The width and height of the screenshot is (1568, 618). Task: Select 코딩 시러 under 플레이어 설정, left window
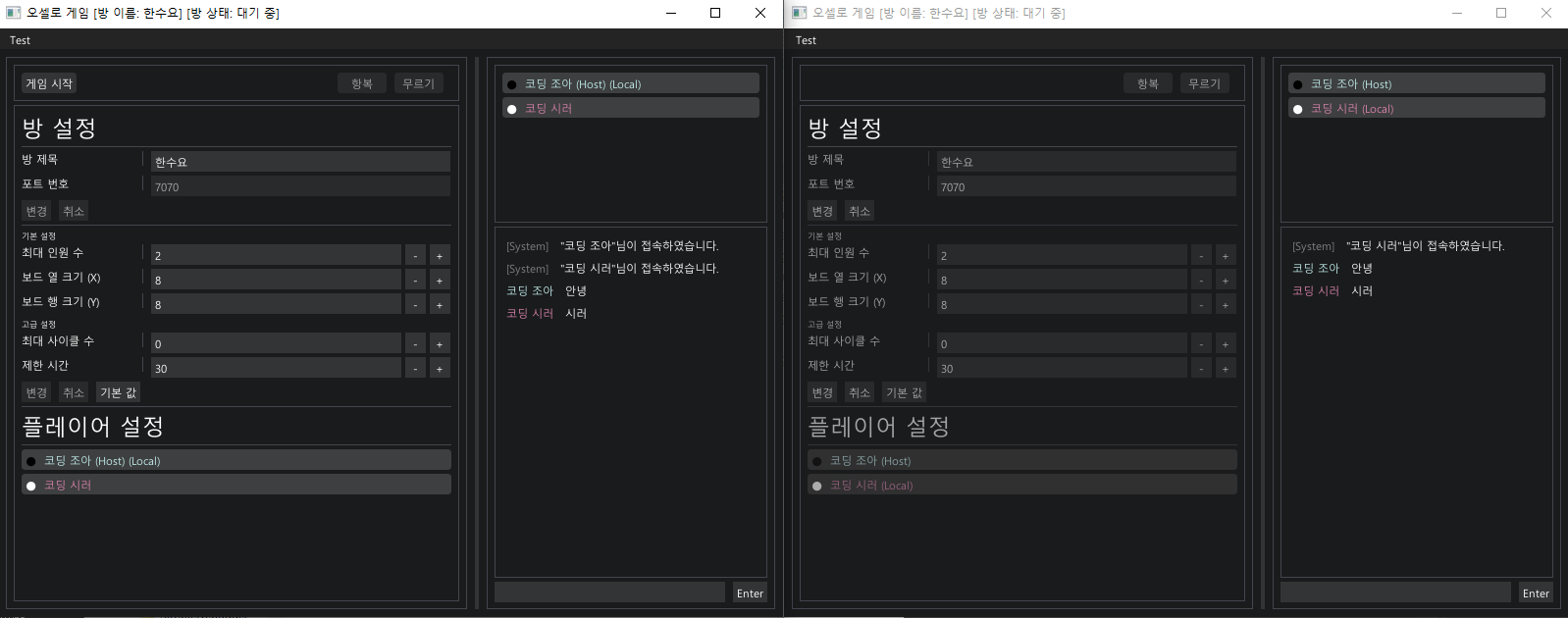pyautogui.click(x=236, y=485)
